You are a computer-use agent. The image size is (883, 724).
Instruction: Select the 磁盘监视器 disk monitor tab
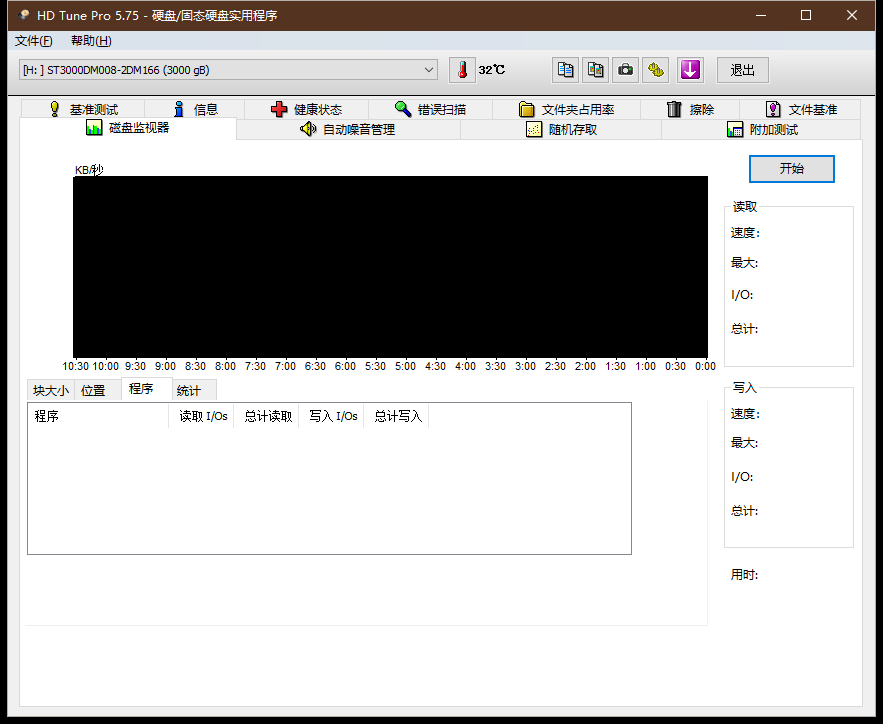tap(128, 128)
